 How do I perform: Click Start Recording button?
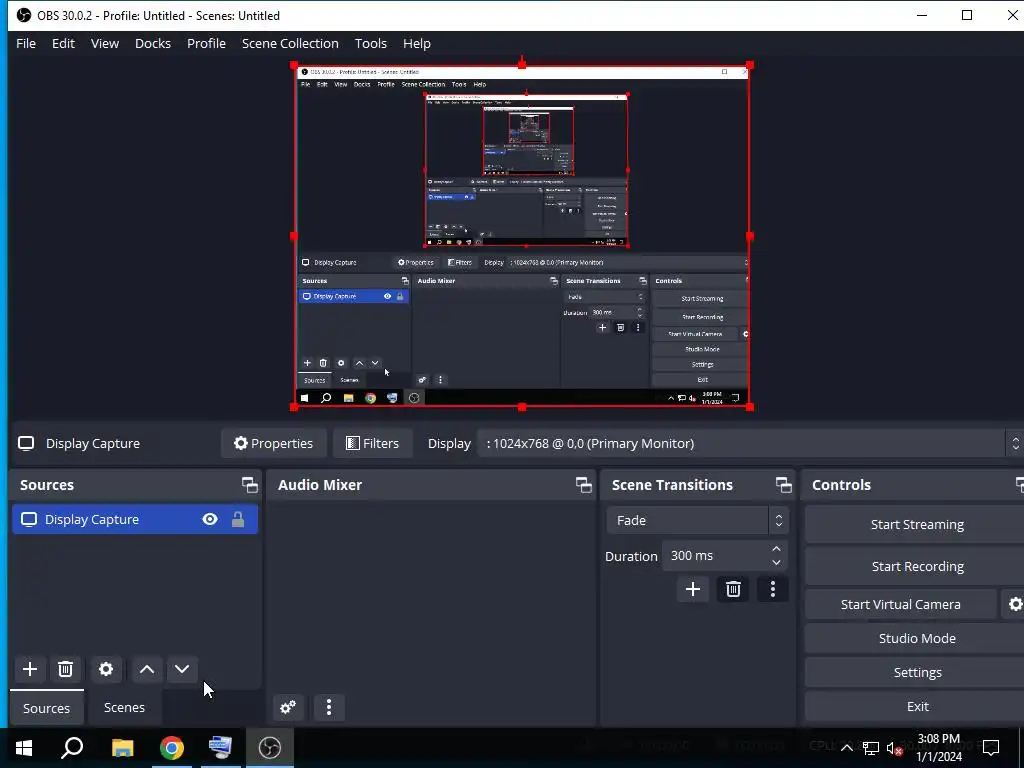pos(916,566)
